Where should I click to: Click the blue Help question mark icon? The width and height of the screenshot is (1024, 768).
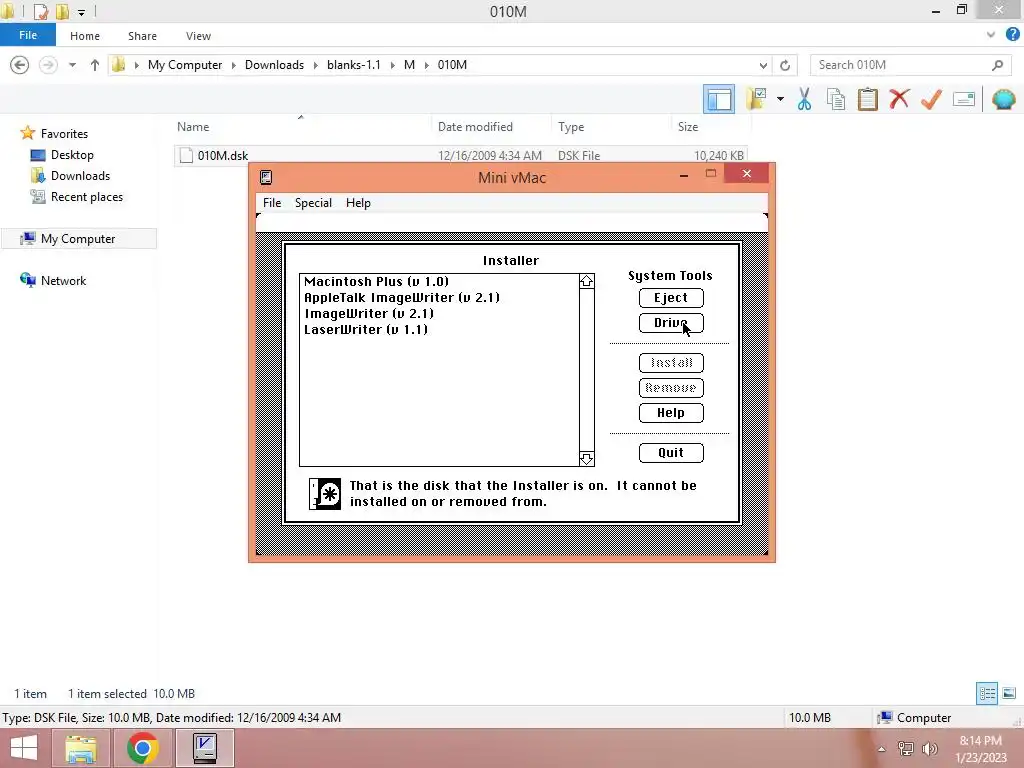coord(1013,35)
